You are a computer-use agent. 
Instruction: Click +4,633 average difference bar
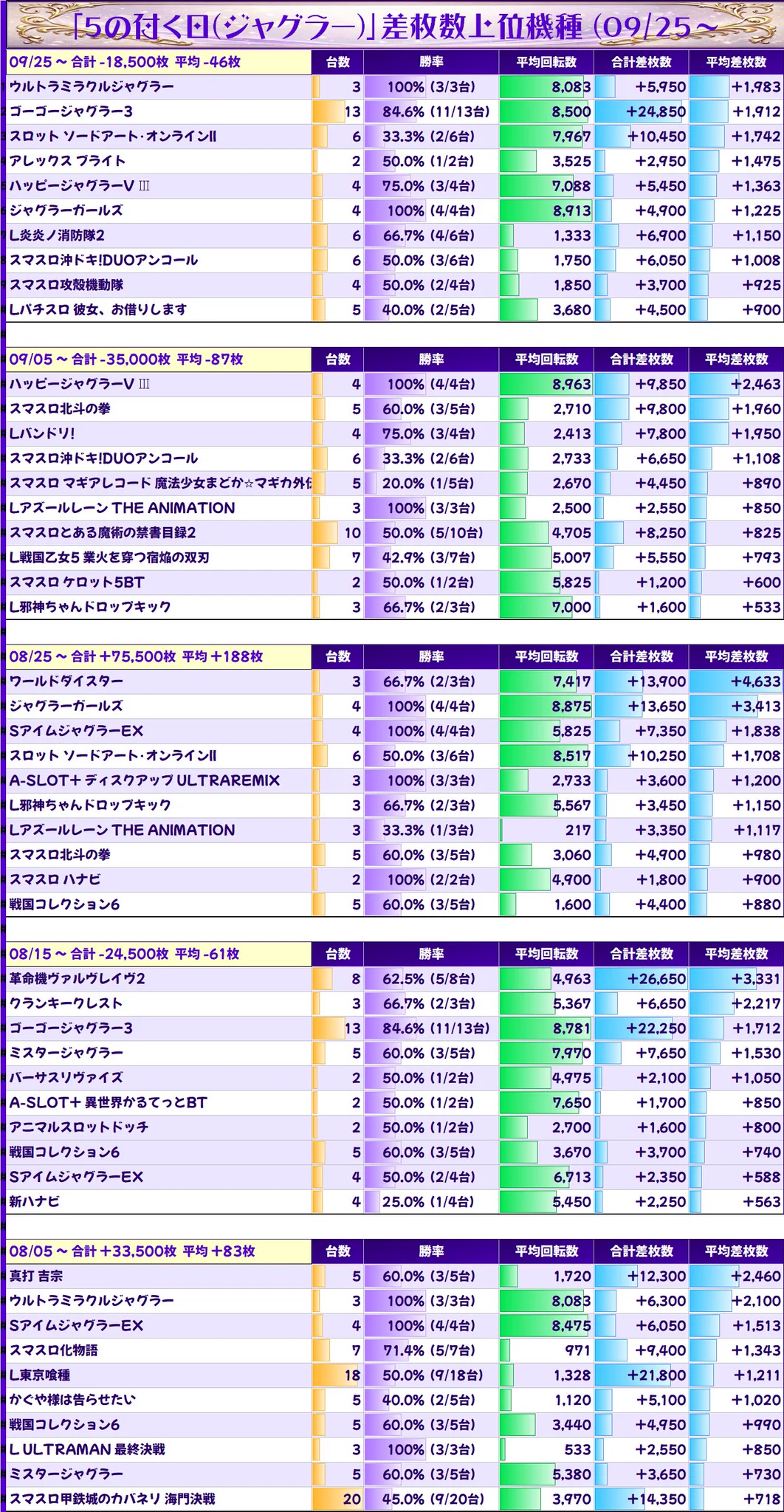click(x=736, y=681)
